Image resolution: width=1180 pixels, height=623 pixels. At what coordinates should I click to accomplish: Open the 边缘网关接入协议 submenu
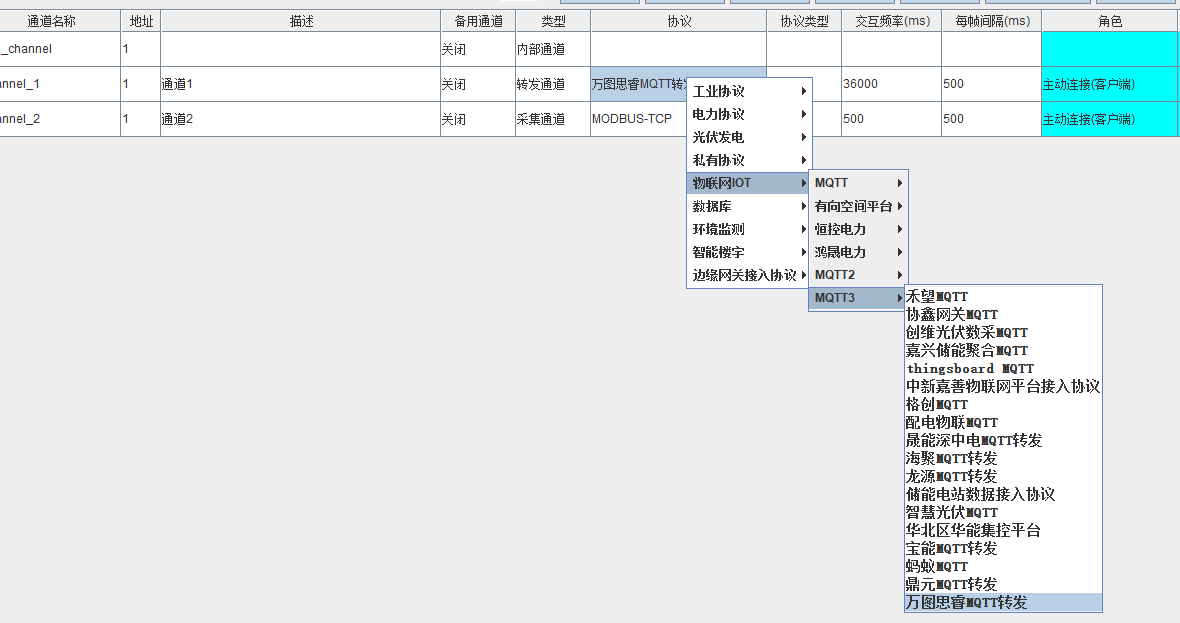(x=748, y=275)
